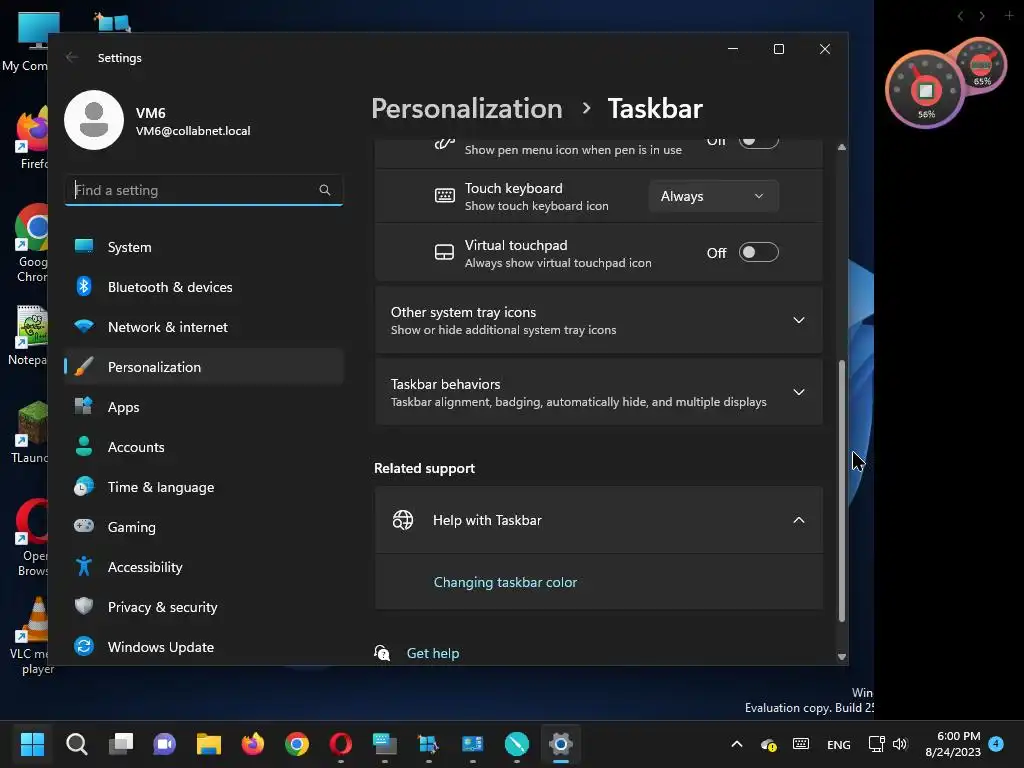Click the search magnifier in Find a setting

click(325, 190)
